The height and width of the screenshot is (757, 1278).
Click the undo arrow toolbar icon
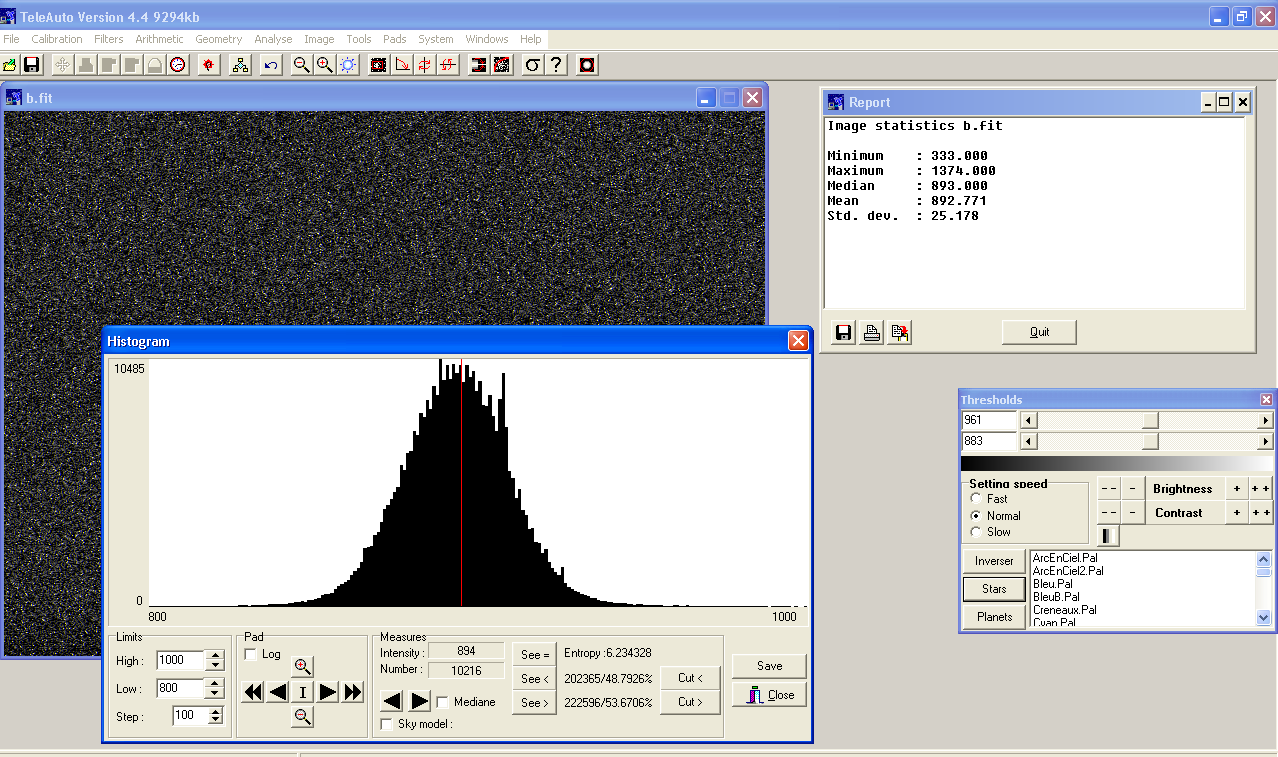pos(271,65)
